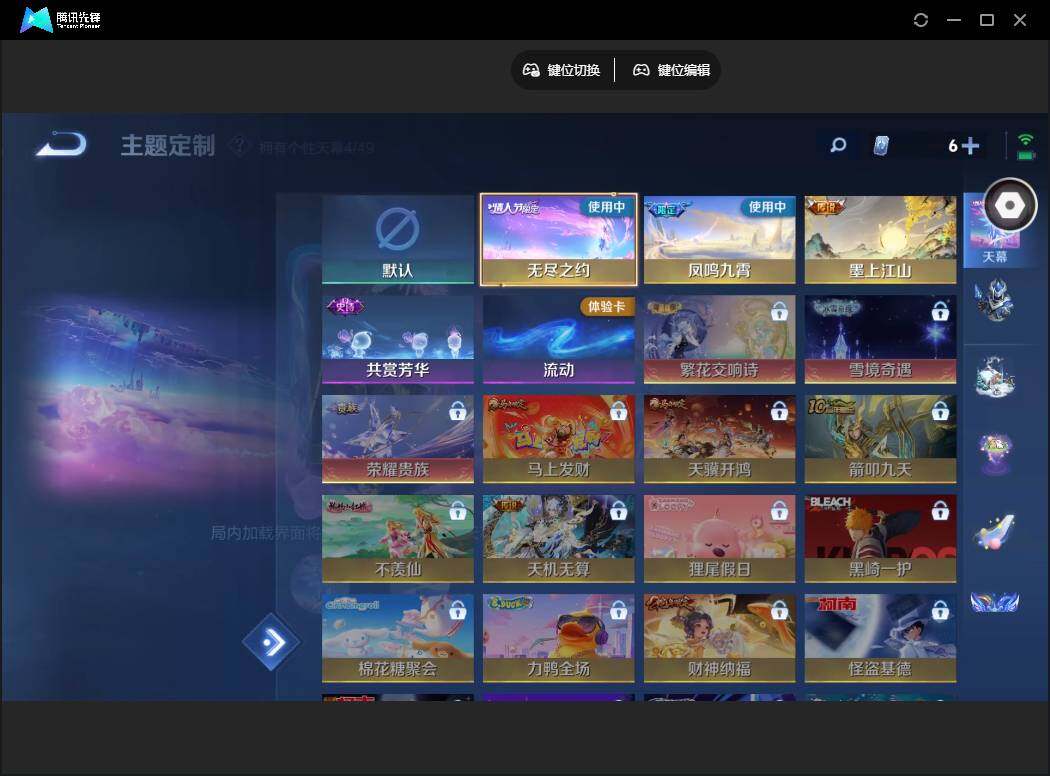Image resolution: width=1050 pixels, height=776 pixels.
Task: Open the 天幕 tab in right sidebar
Action: pos(994,232)
